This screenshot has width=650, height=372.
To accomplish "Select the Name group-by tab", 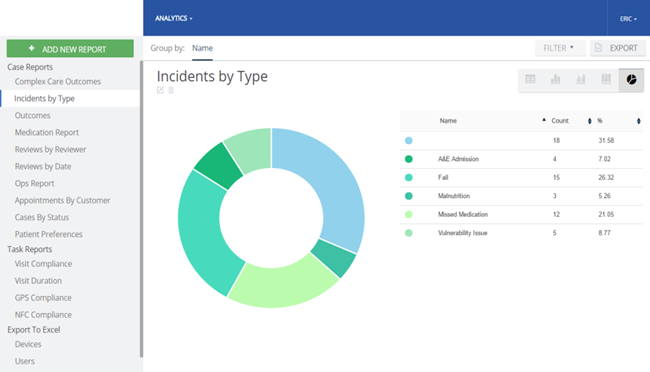I will (202, 48).
